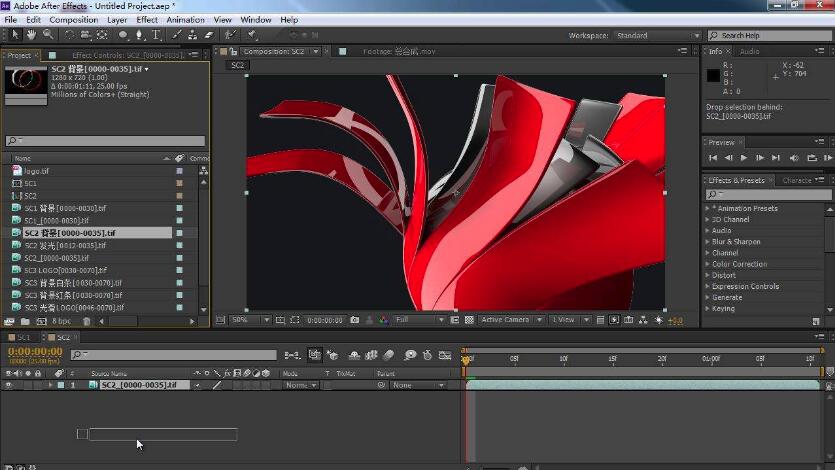Select the Zoom magnifier tool
The width and height of the screenshot is (835, 470).
(47, 35)
